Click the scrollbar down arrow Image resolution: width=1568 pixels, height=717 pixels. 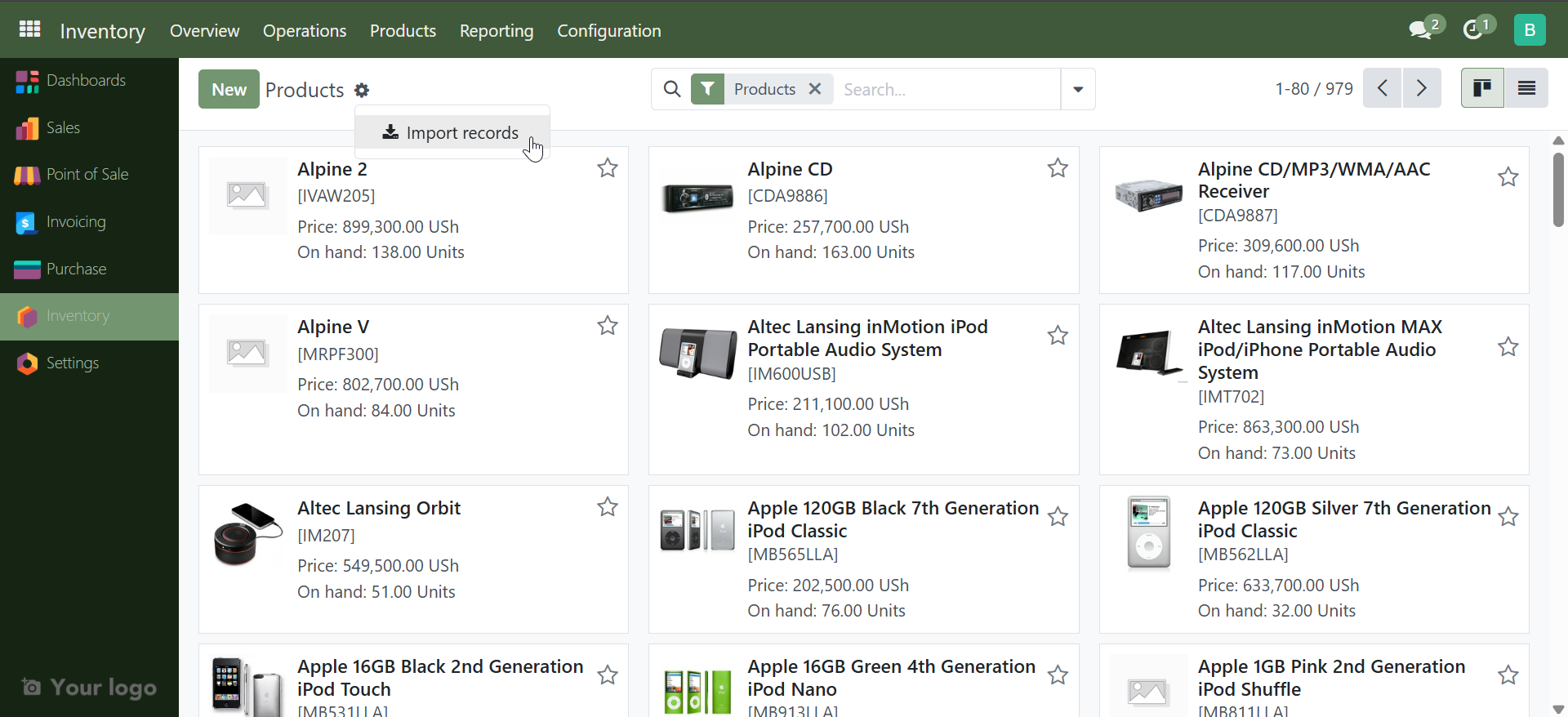(1558, 709)
